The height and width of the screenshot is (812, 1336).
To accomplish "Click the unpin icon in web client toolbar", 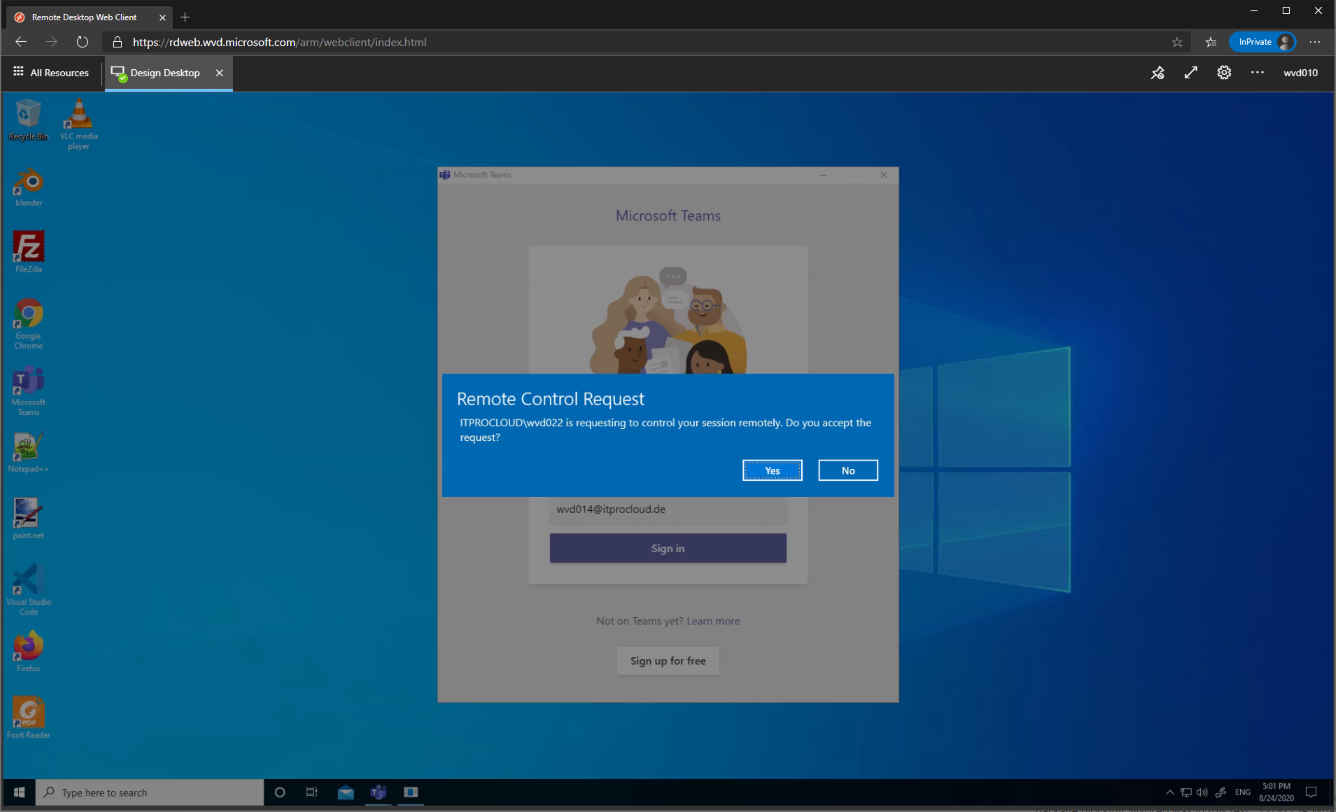I will (x=1157, y=73).
